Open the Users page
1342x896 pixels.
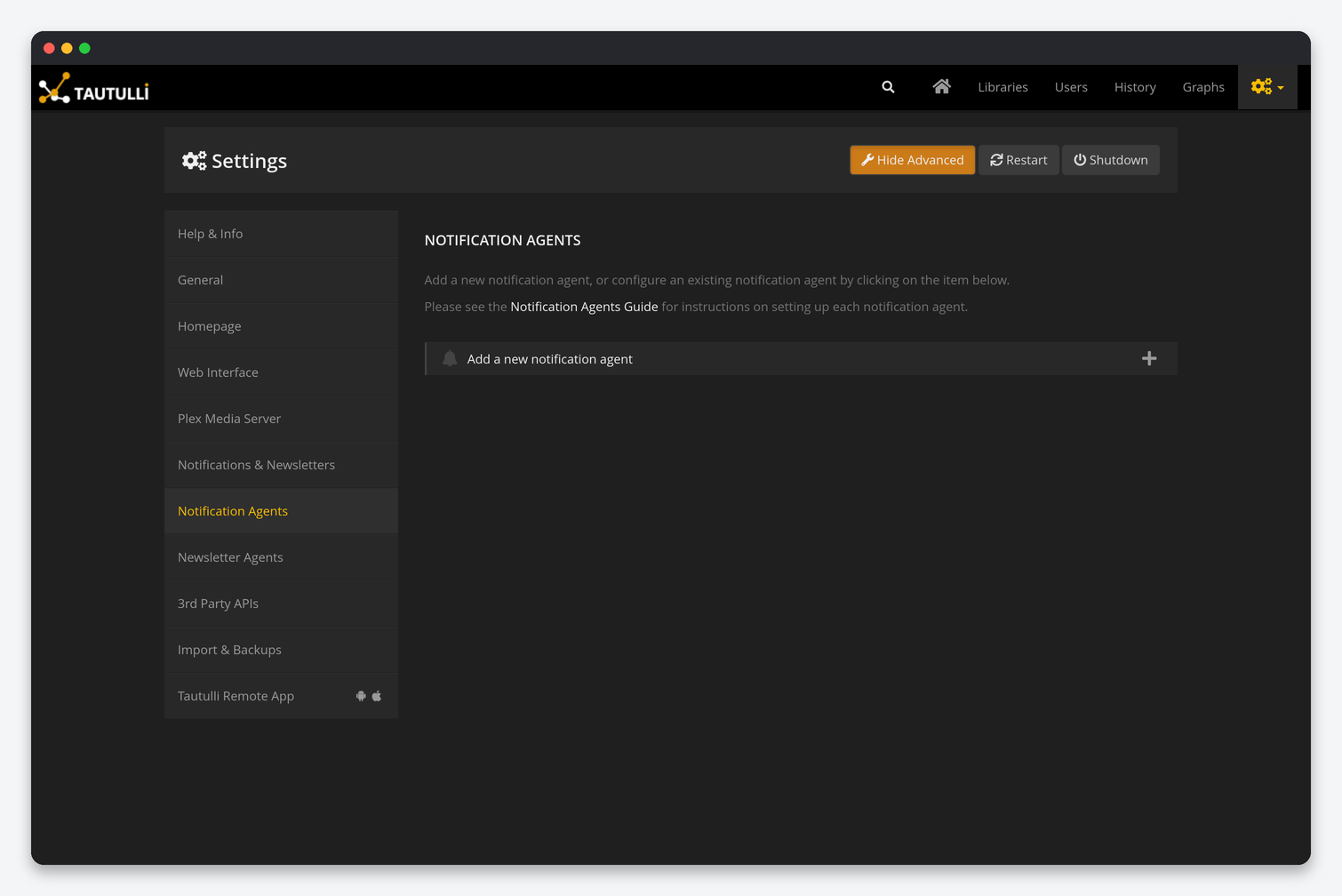tap(1071, 87)
